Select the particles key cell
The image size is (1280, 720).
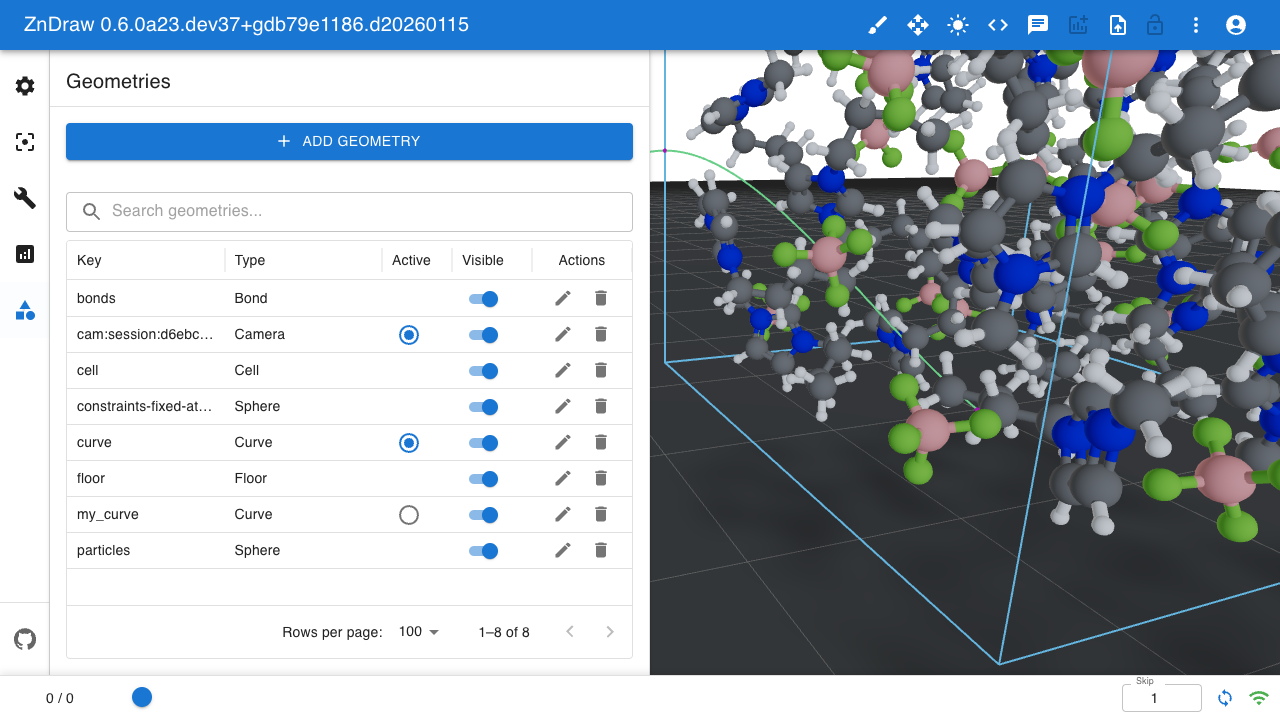click(x=146, y=550)
